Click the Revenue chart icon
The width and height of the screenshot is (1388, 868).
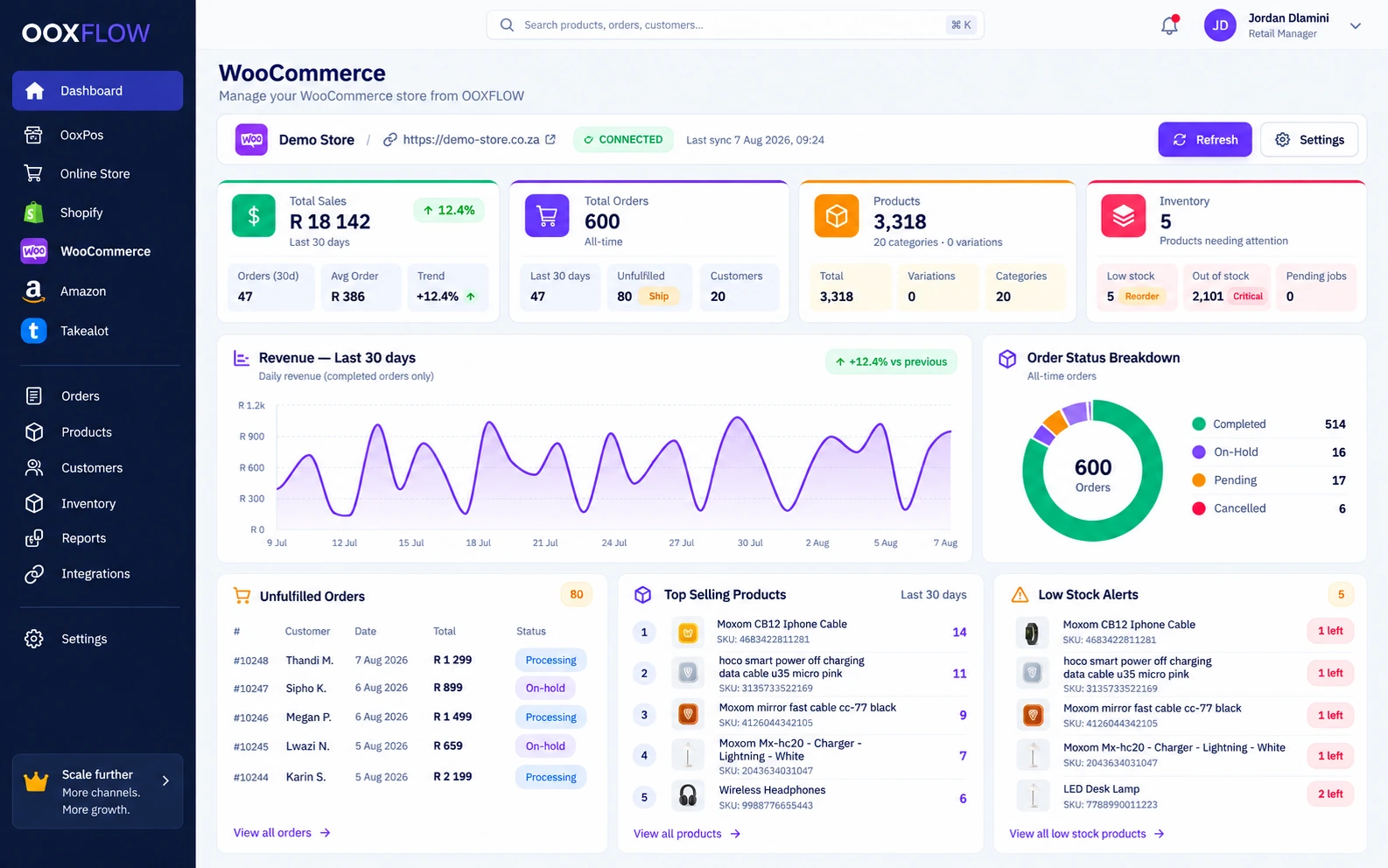(242, 358)
